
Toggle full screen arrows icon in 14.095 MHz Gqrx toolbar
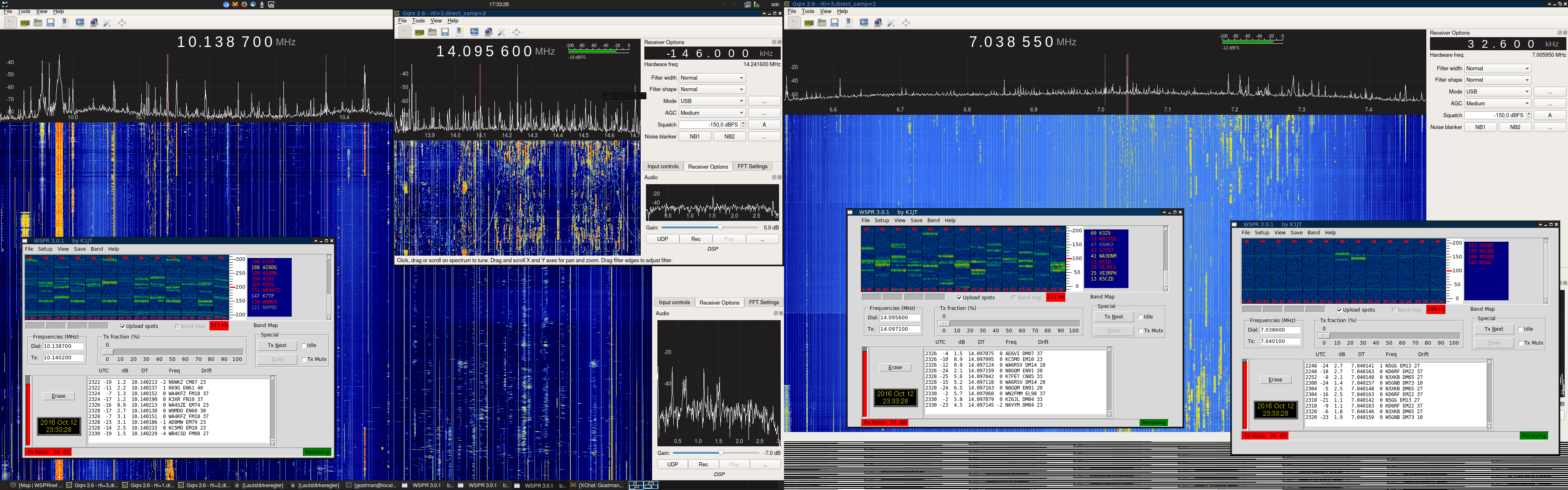[516, 32]
